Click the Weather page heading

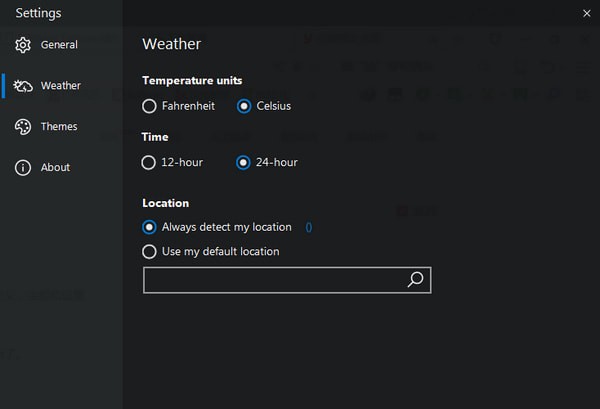[x=171, y=44]
